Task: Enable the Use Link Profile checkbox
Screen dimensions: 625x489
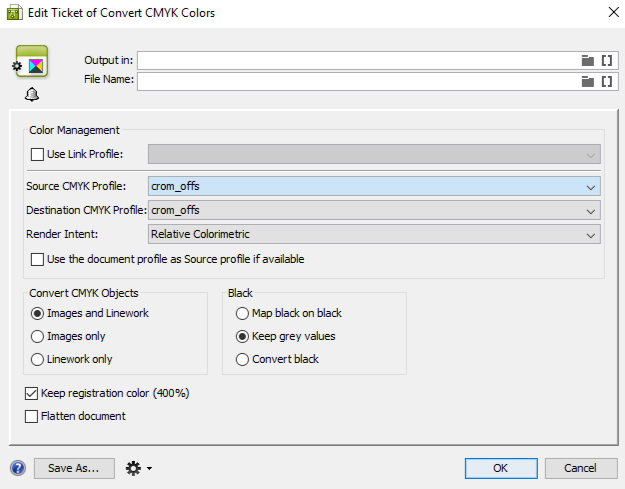Action: [39, 154]
